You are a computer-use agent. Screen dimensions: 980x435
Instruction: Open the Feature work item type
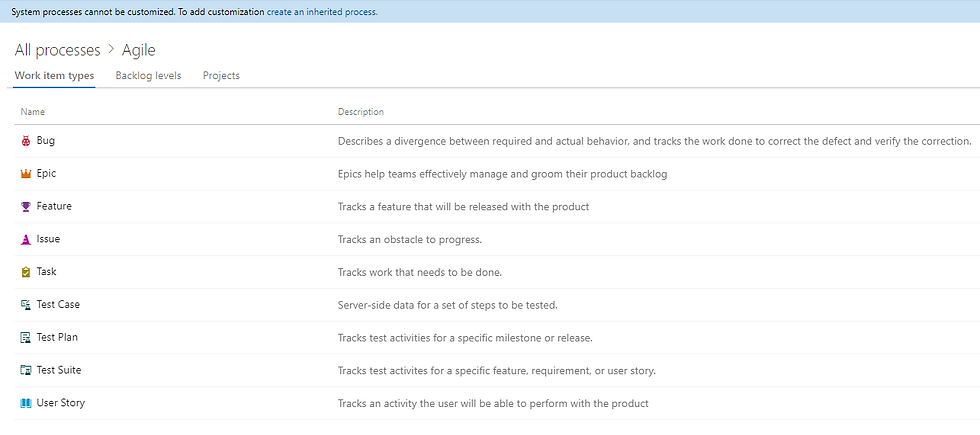54,206
